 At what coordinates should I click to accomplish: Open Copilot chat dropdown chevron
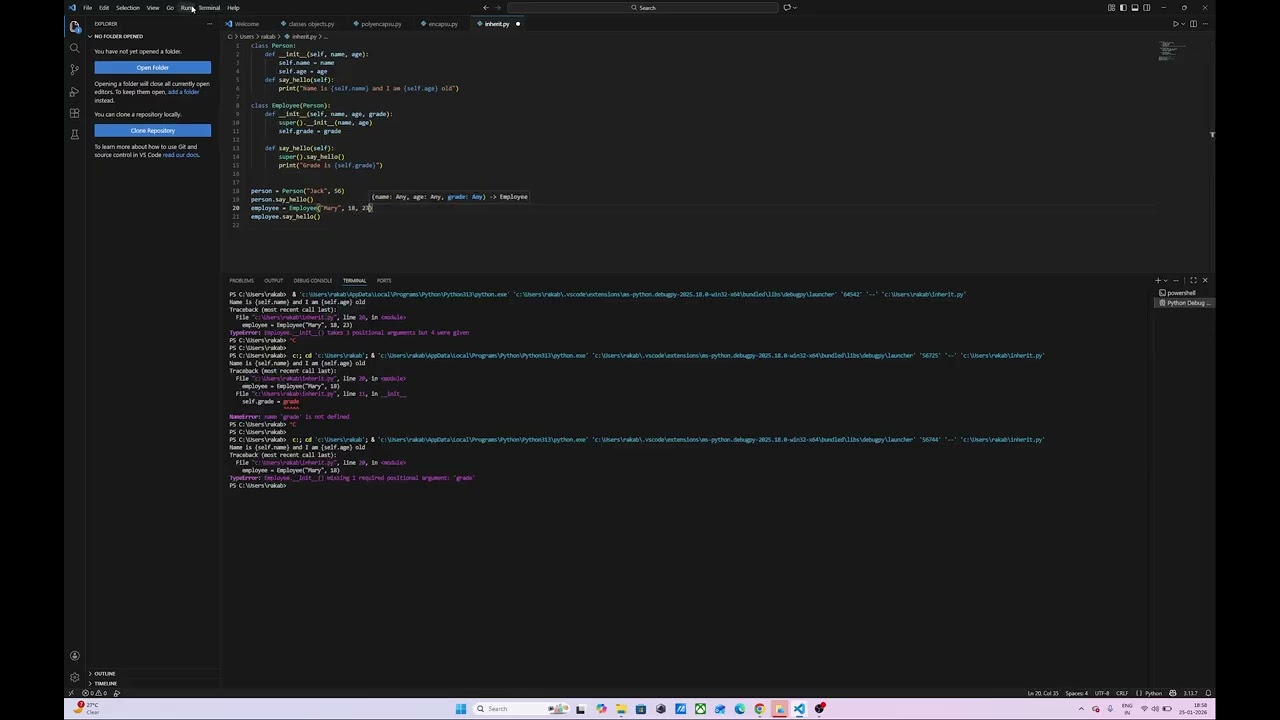pos(796,7)
